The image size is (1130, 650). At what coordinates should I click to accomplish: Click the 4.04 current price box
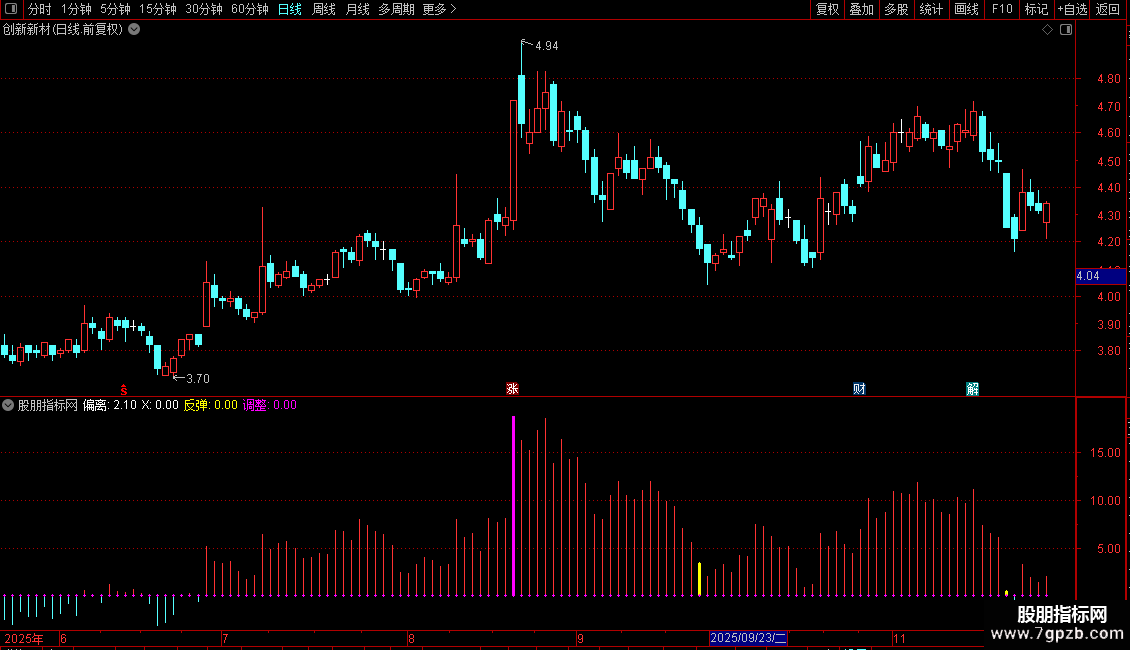(1100, 276)
